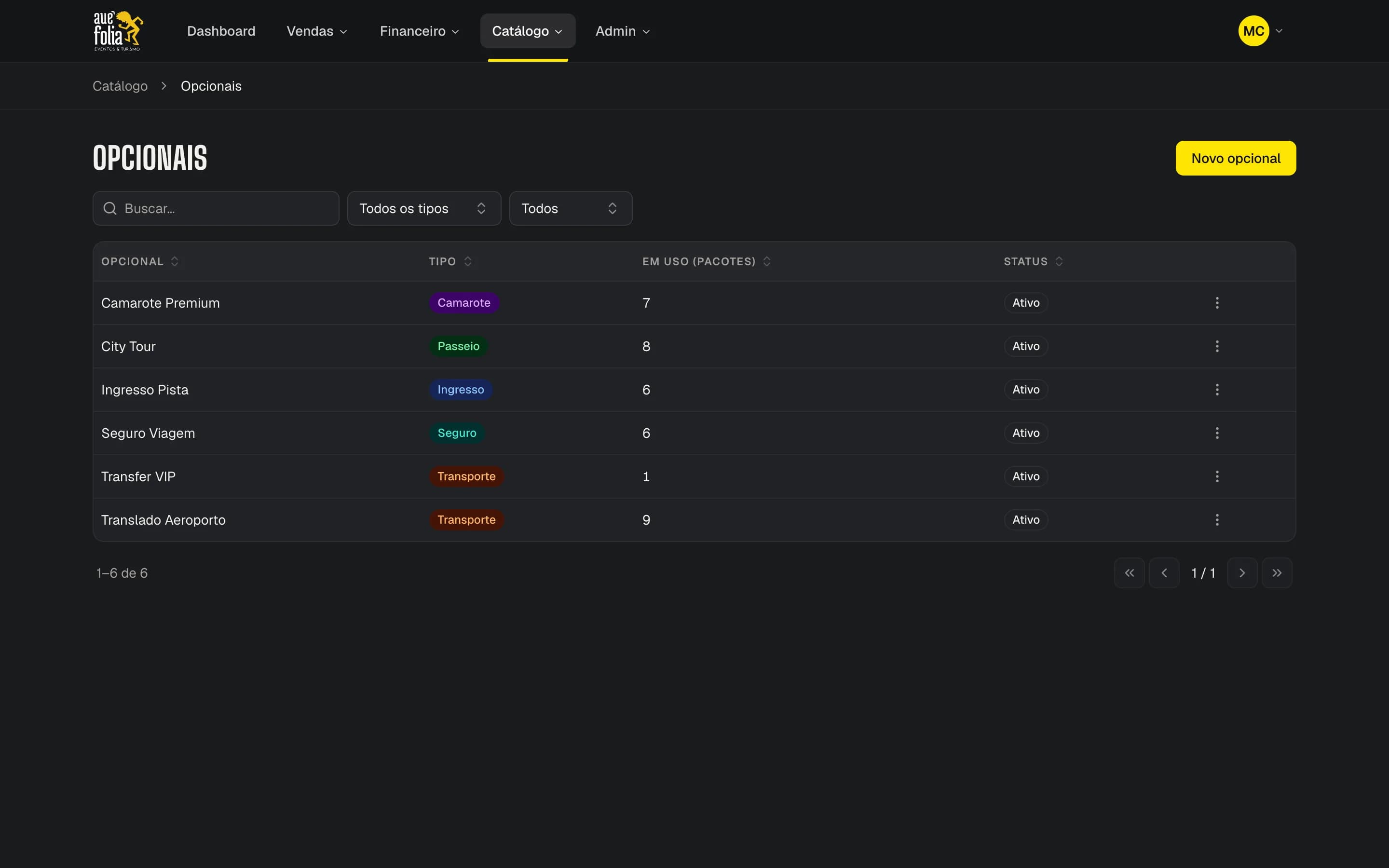Screen dimensions: 1389x868
Task: Open actions menu for Camarote Premium row
Action: pyautogui.click(x=1217, y=302)
